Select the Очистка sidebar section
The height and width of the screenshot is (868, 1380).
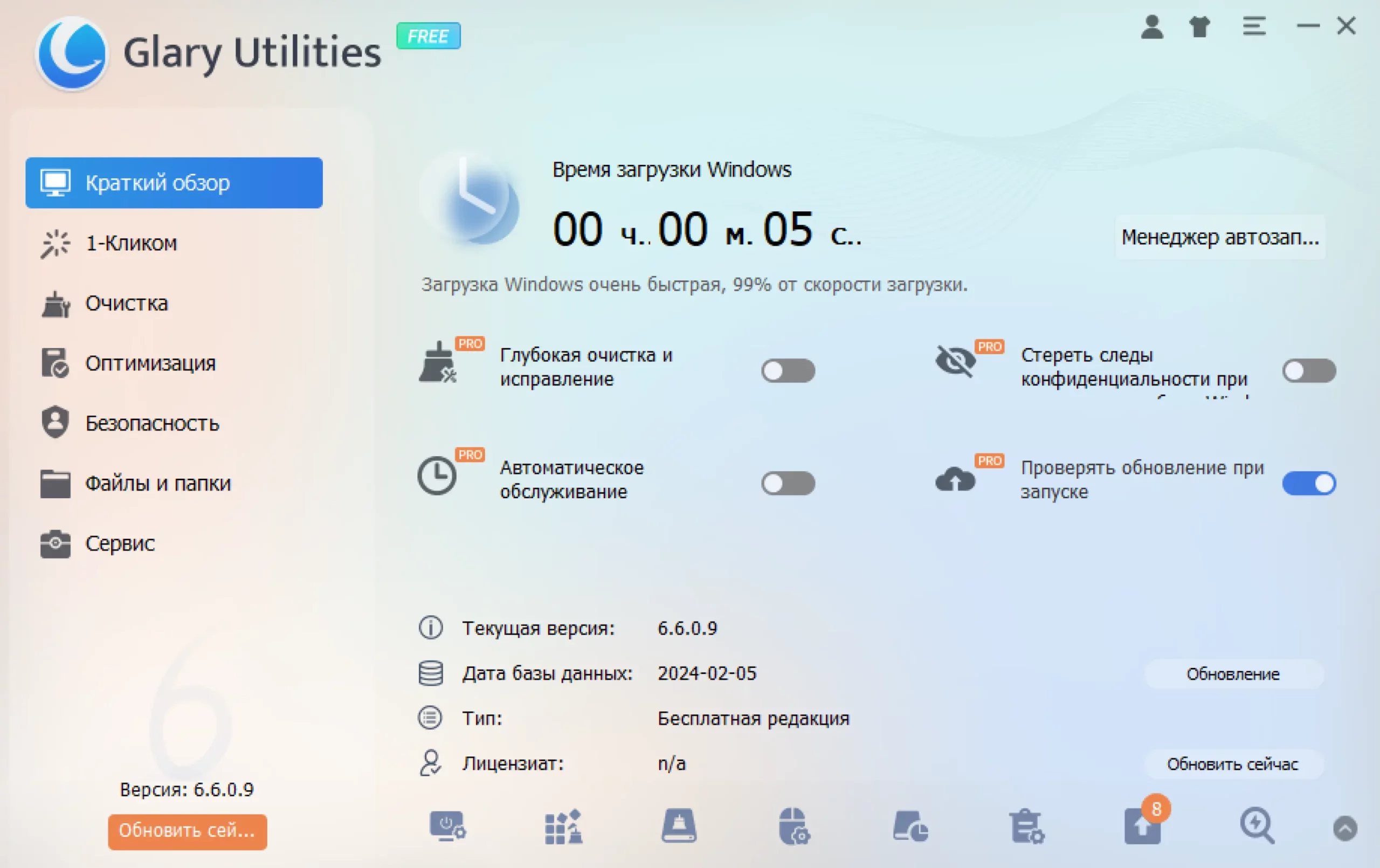coord(126,304)
